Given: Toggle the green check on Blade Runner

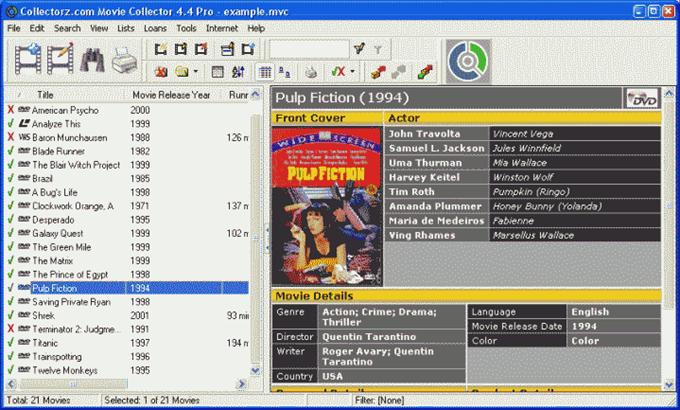Looking at the screenshot, I should [x=10, y=151].
